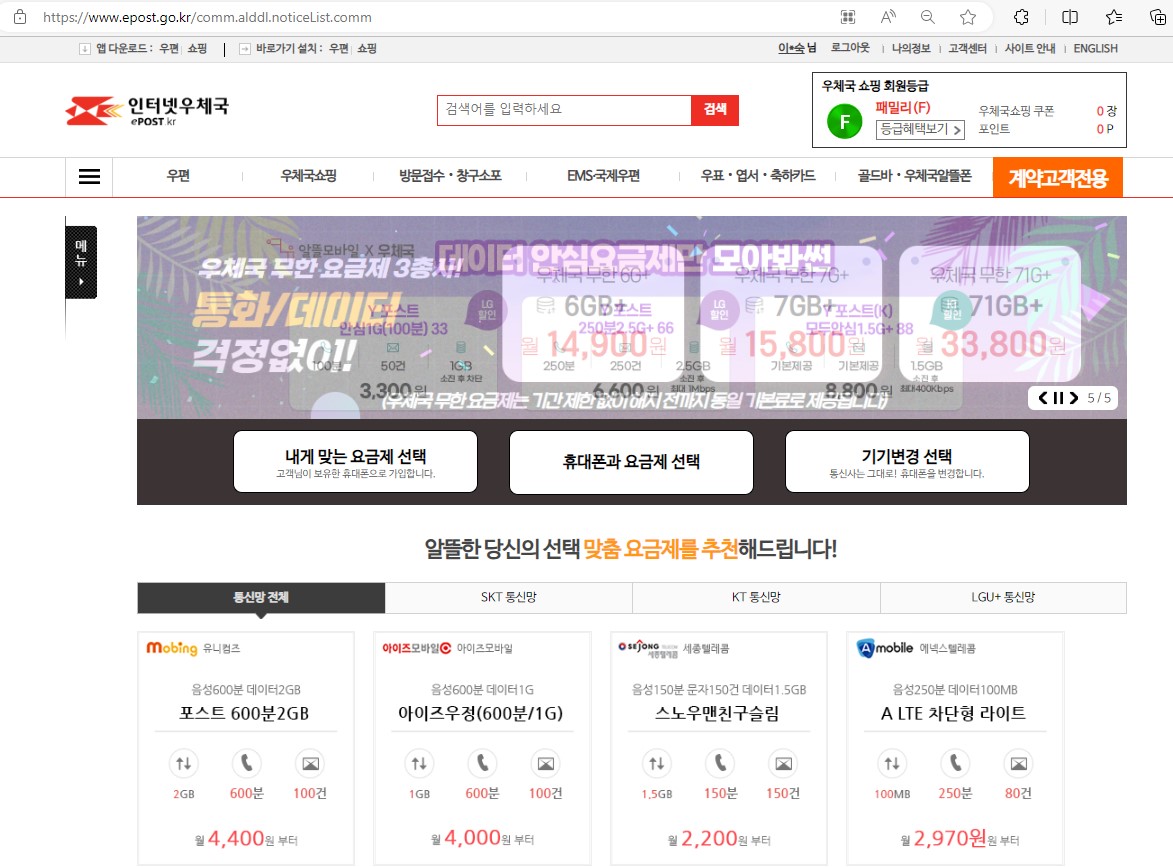Click the browser apps grid icon
The image size is (1173, 867).
848,16
